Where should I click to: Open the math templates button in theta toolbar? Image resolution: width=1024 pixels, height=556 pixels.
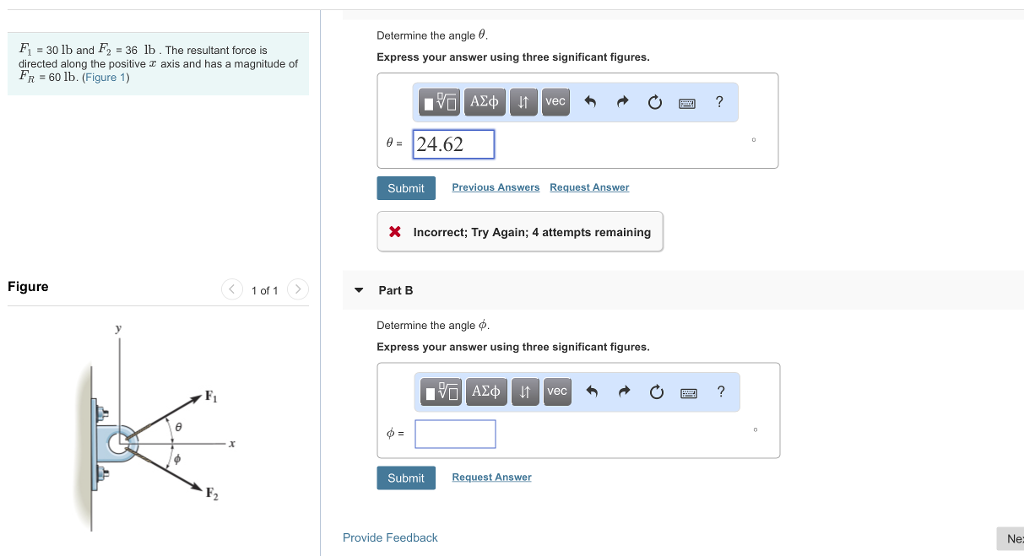[x=440, y=102]
